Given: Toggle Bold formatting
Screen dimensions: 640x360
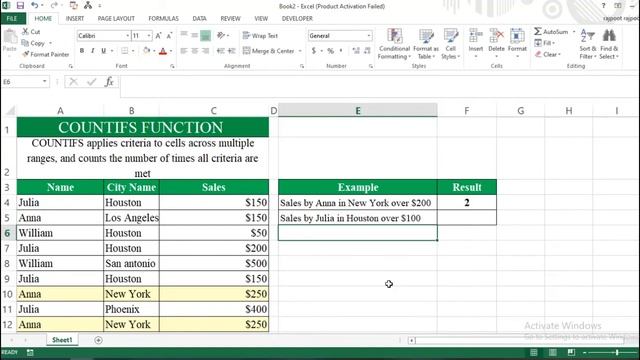Looking at the screenshot, I should pos(82,51).
